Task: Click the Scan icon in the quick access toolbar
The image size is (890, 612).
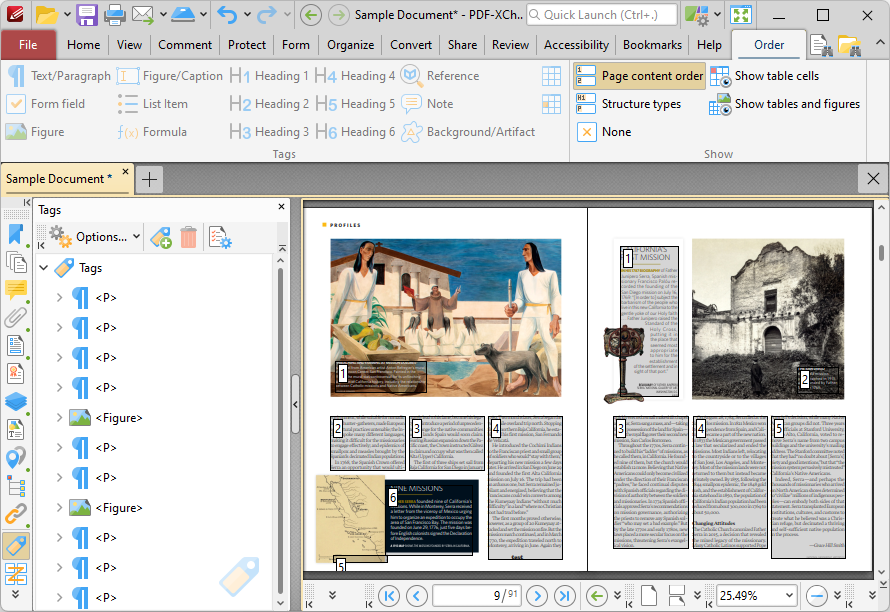Action: [x=183, y=15]
